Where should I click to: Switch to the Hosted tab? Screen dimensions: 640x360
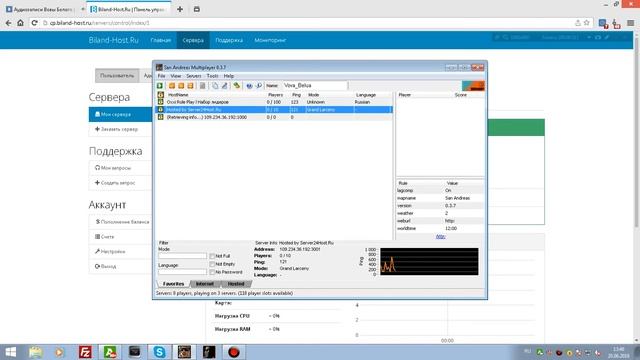pyautogui.click(x=236, y=284)
